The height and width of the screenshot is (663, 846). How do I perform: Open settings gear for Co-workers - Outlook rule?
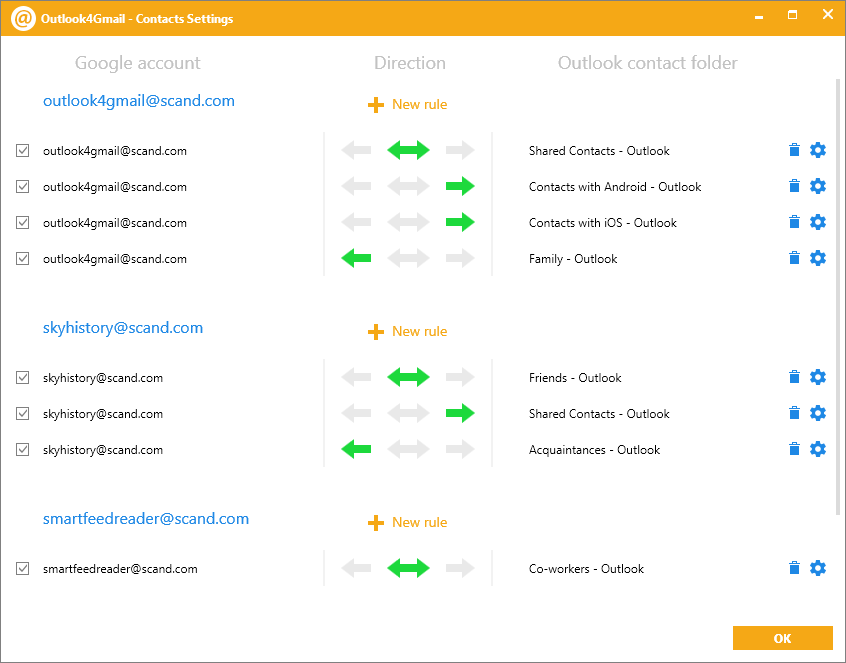click(x=818, y=568)
